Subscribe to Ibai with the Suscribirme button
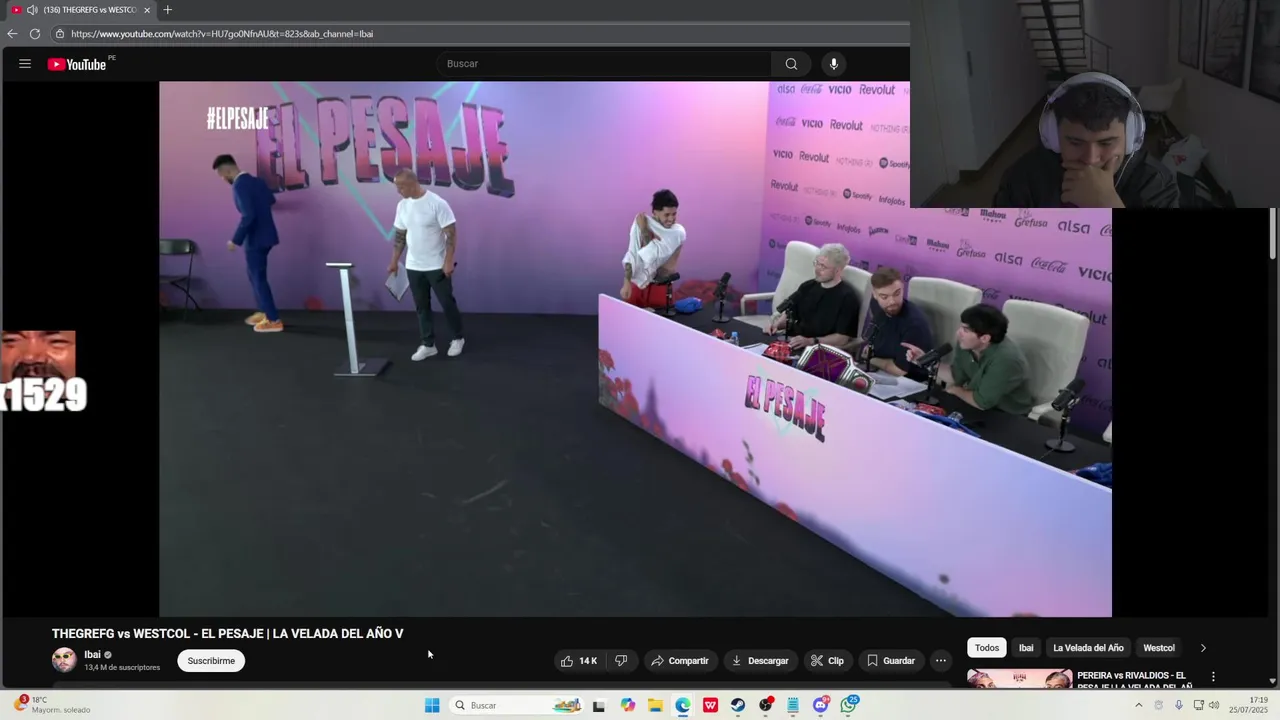Screen dimensions: 1280x720 point(211,661)
